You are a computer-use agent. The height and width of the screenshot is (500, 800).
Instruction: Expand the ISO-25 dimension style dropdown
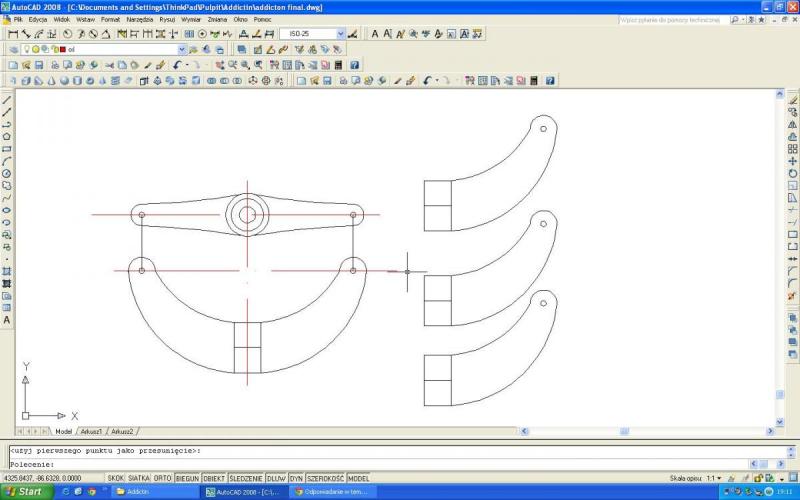[x=340, y=34]
